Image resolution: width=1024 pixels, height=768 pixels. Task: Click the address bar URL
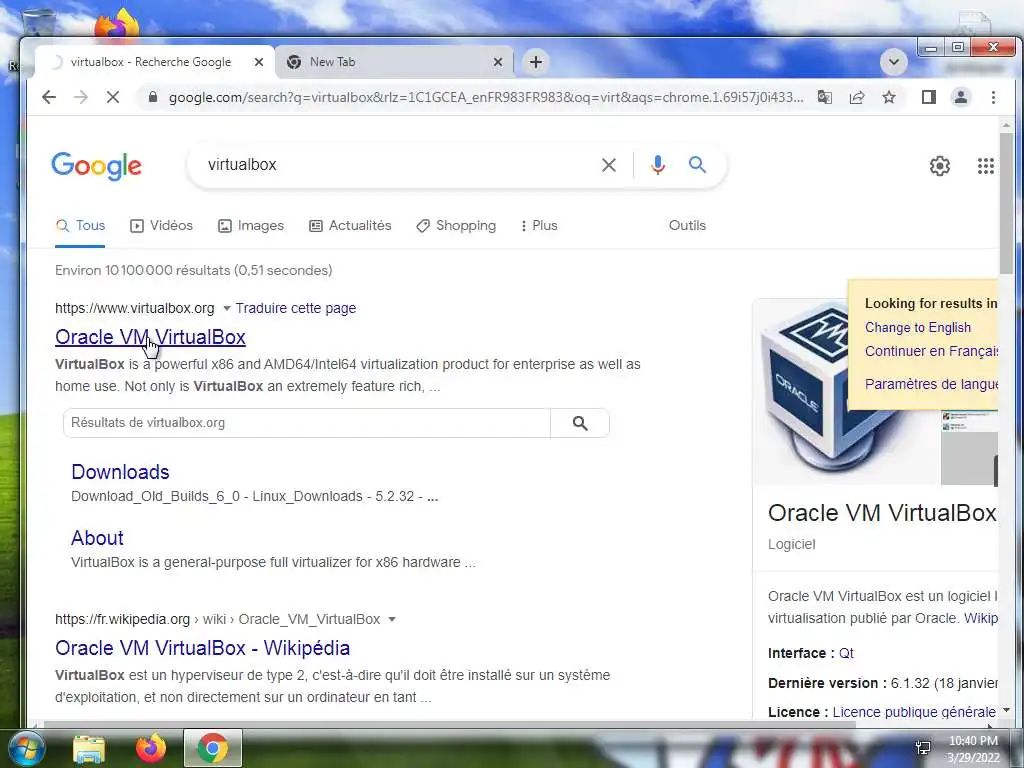(486, 97)
